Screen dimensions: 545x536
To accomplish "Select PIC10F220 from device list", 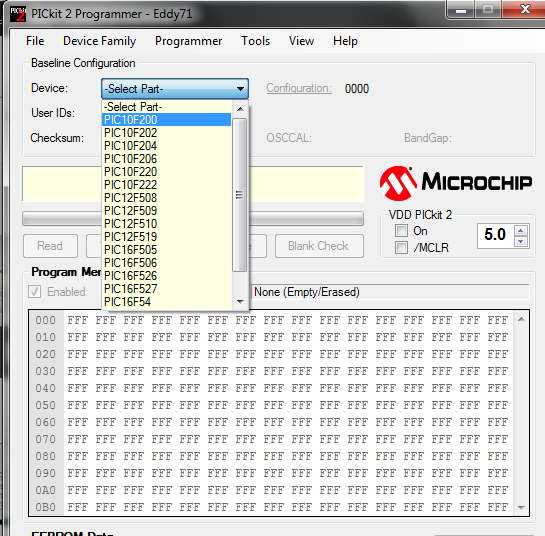I will coord(166,172).
